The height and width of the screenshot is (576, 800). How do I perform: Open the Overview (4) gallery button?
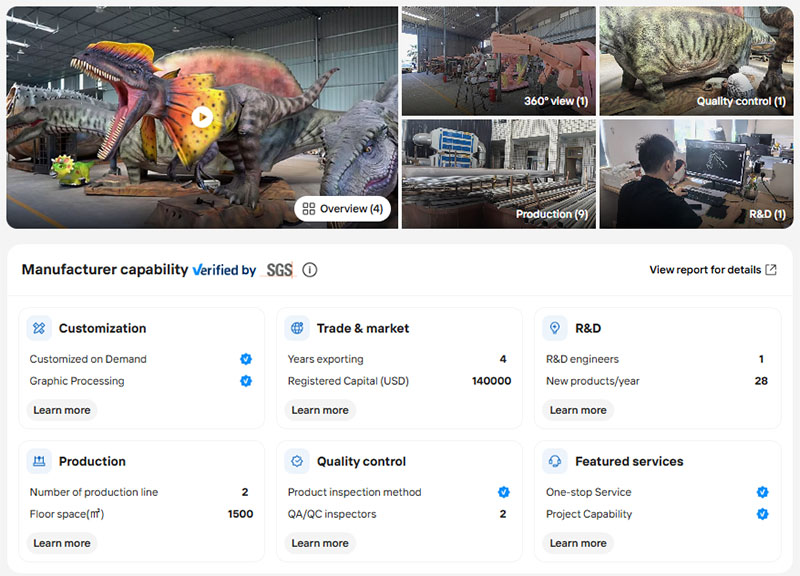(342, 209)
